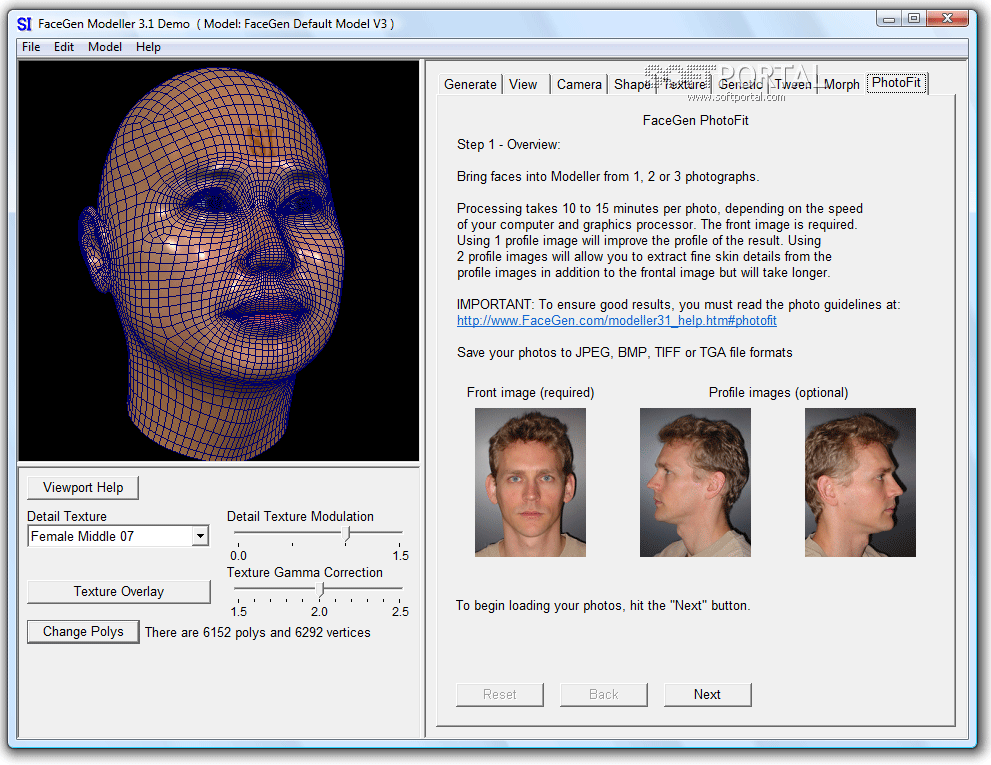Switch to the Shape tab
Screen dimensions: 991x765
point(632,84)
